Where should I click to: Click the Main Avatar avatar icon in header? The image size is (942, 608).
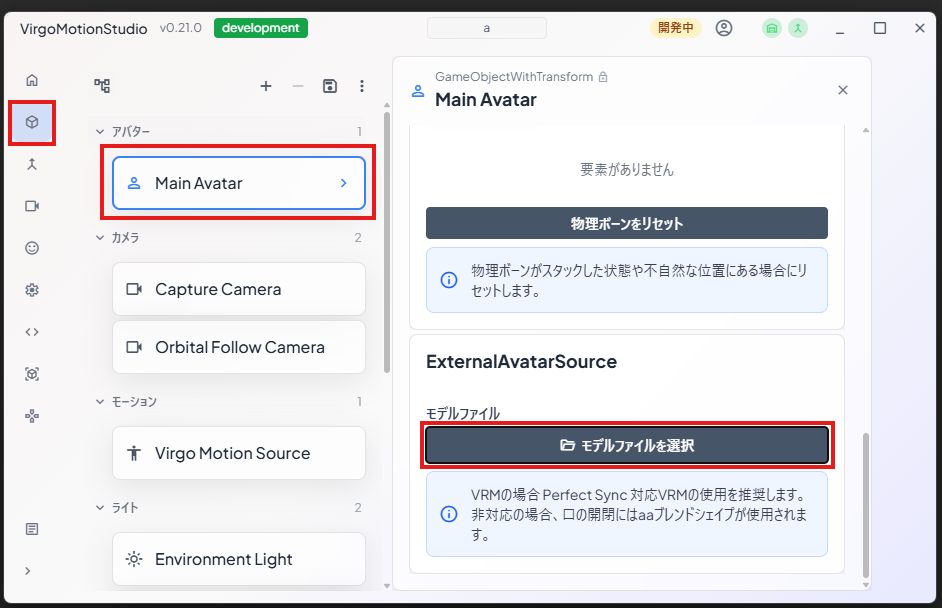pos(418,91)
